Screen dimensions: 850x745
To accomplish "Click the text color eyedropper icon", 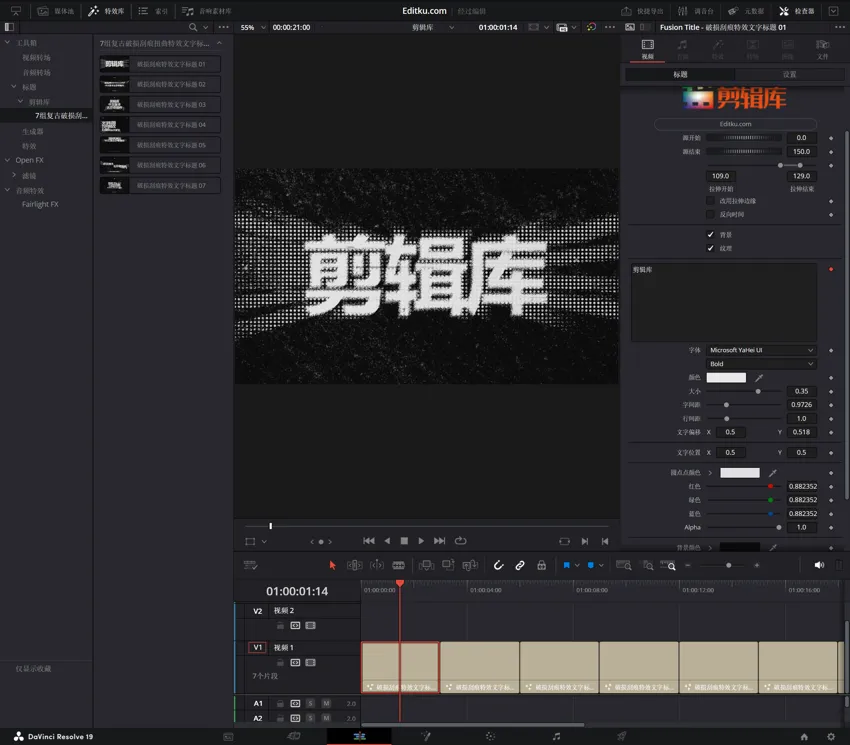I will click(x=759, y=377).
